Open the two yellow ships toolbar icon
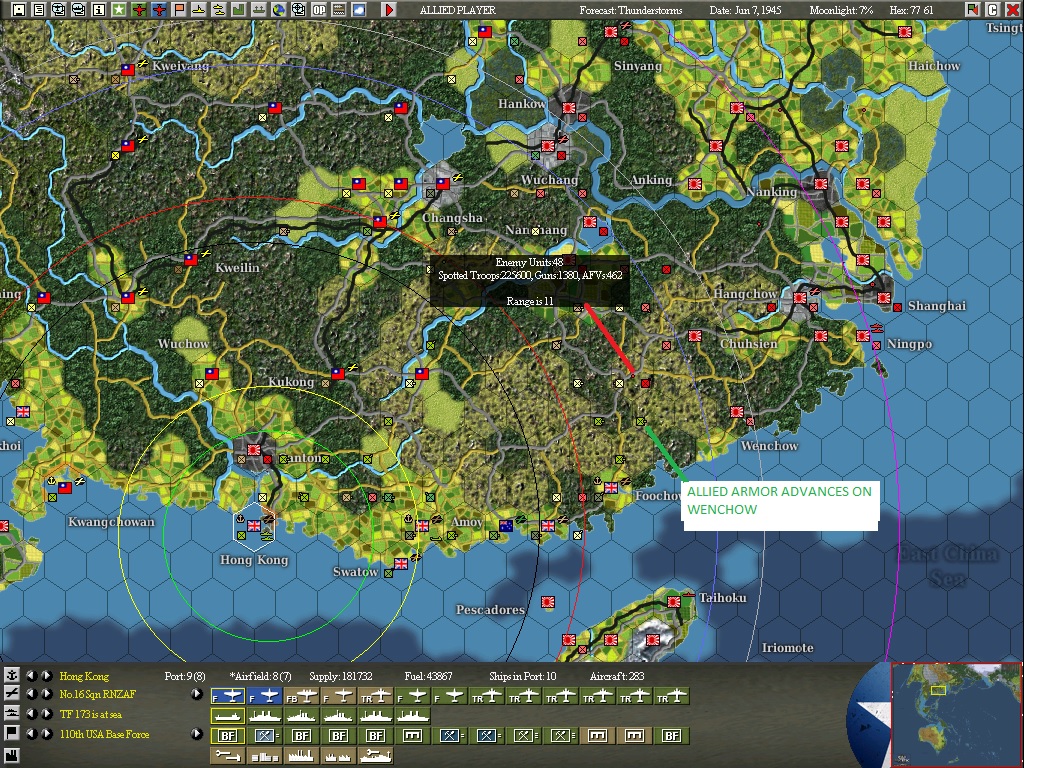Screen dimensions: 1038x768 218,10
